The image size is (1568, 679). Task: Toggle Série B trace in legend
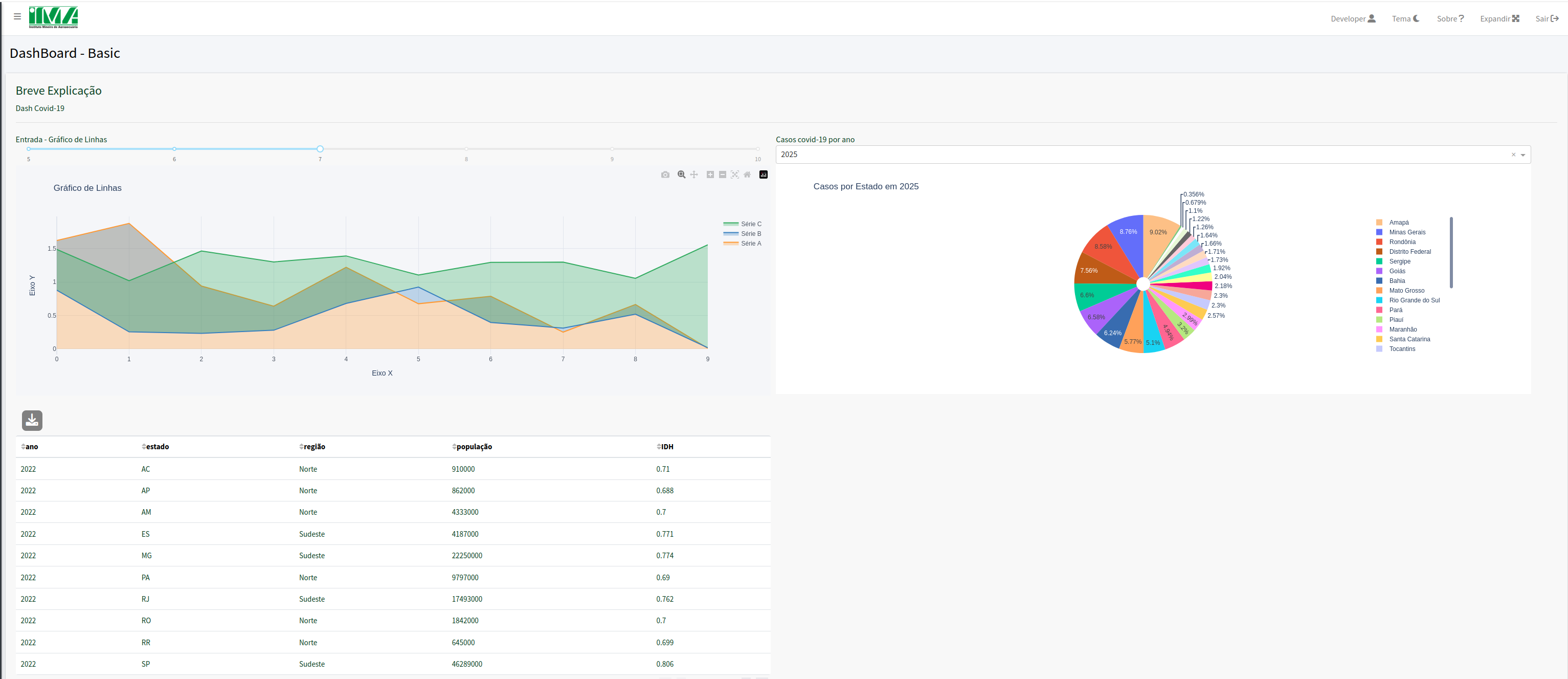pos(751,234)
